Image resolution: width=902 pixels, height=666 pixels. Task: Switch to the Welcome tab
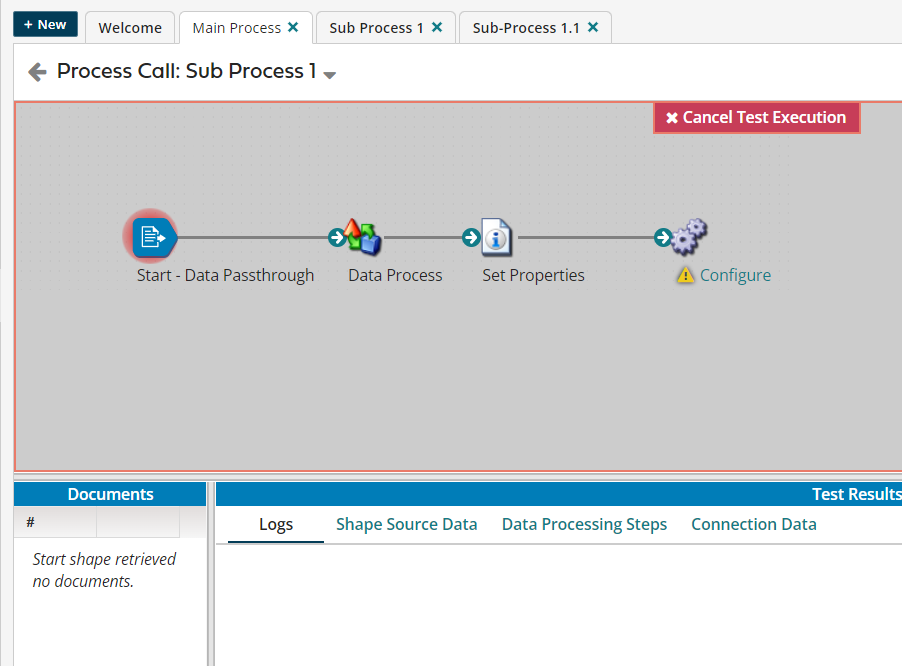point(130,28)
